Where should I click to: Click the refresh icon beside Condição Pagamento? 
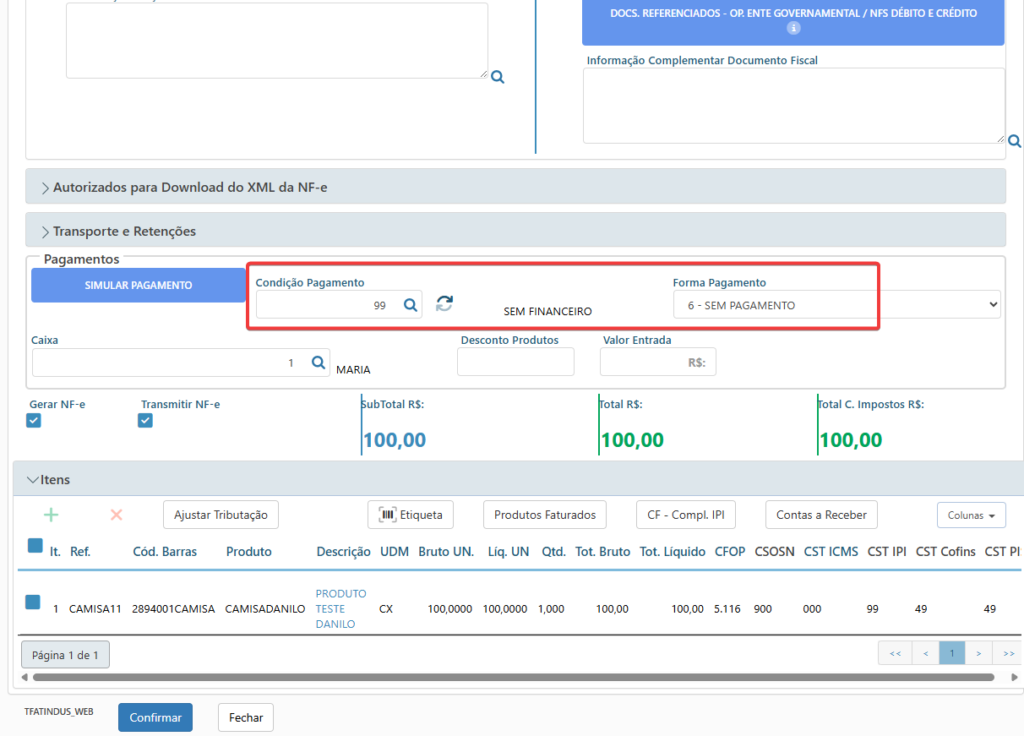(444, 304)
